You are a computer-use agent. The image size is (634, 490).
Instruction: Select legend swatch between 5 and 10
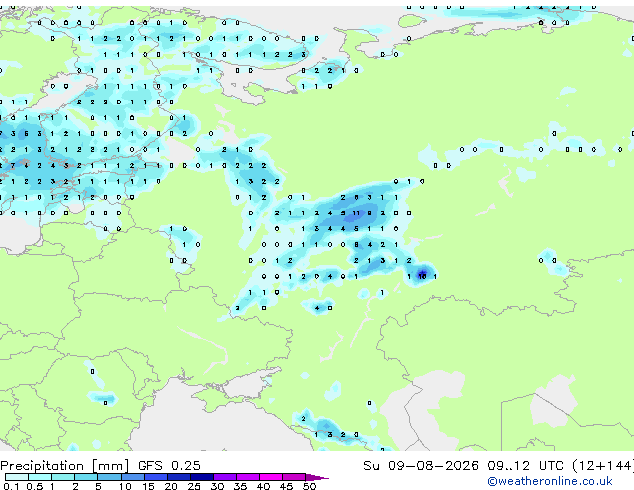click(109, 477)
